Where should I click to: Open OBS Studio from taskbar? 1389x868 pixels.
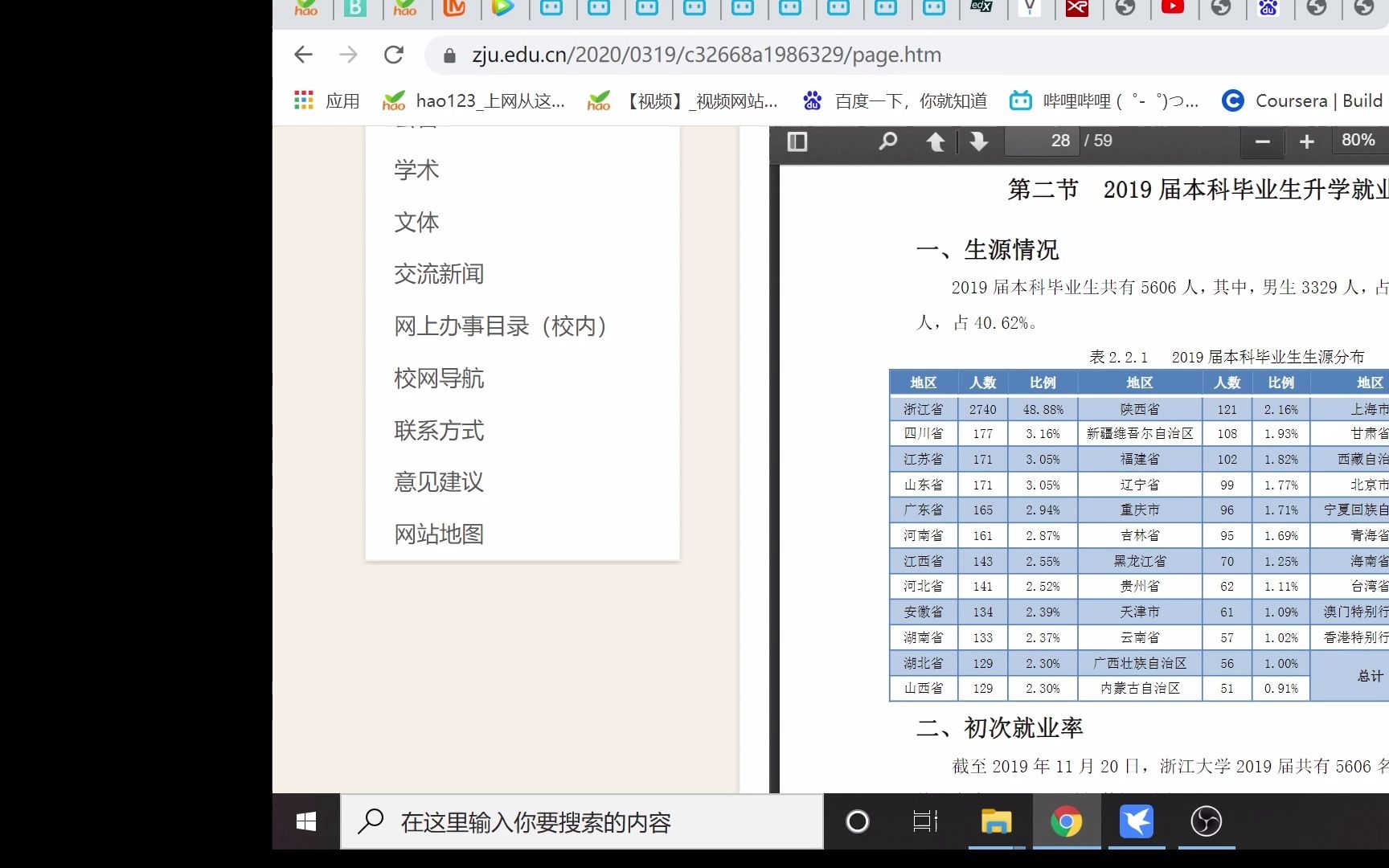pos(1207,821)
